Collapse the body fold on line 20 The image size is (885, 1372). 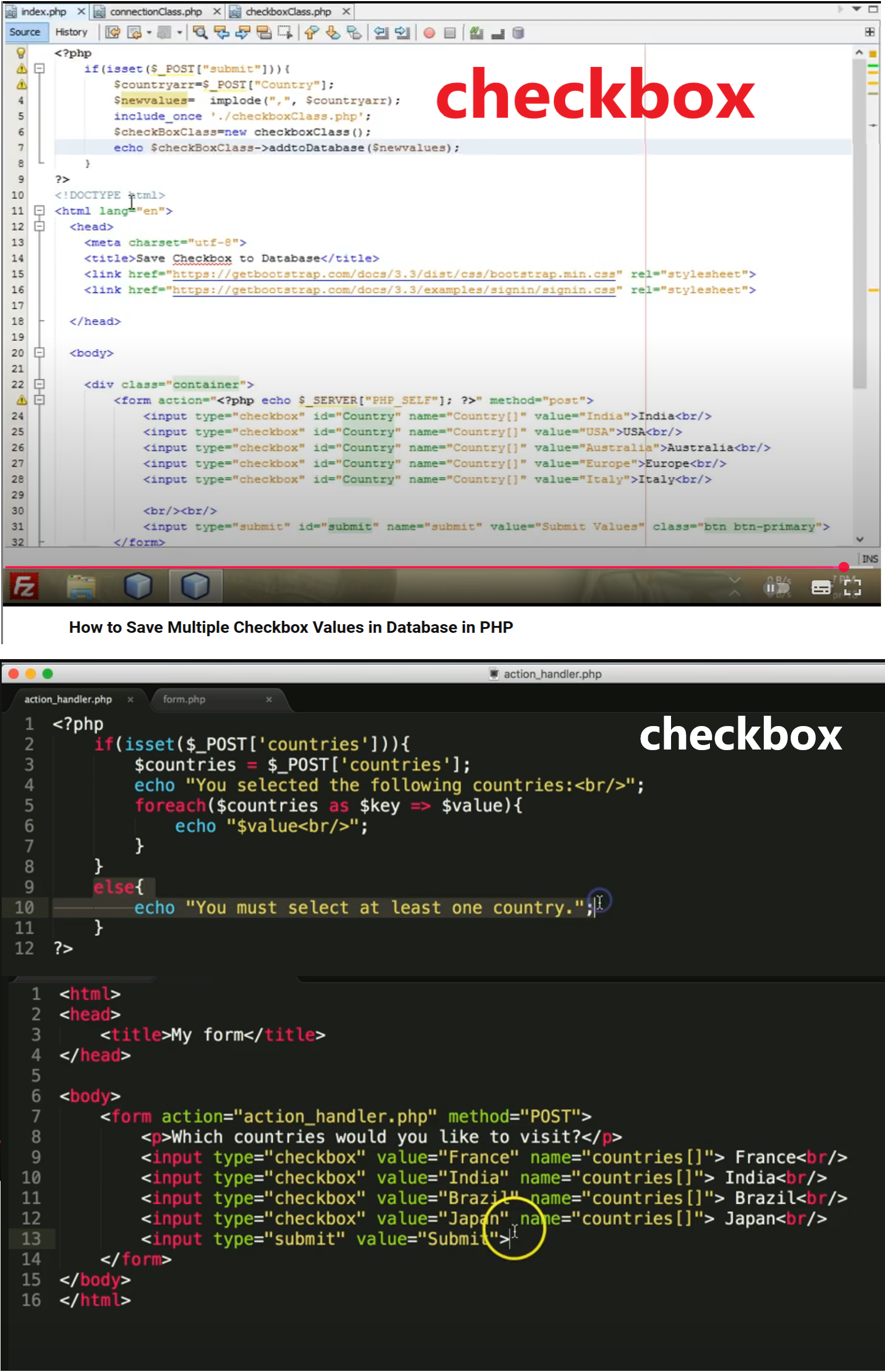click(39, 352)
